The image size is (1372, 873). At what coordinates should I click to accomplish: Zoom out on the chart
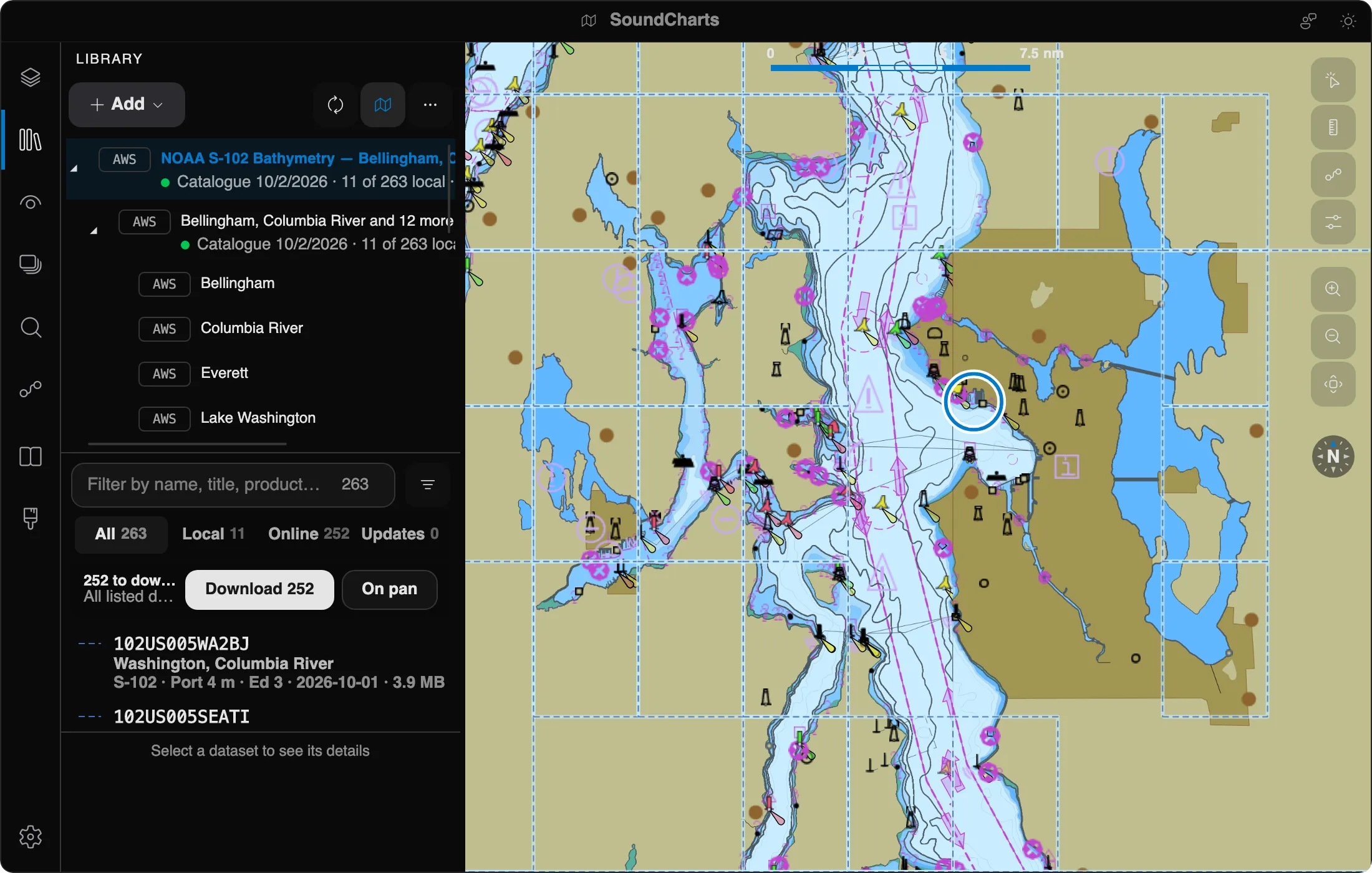point(1333,337)
